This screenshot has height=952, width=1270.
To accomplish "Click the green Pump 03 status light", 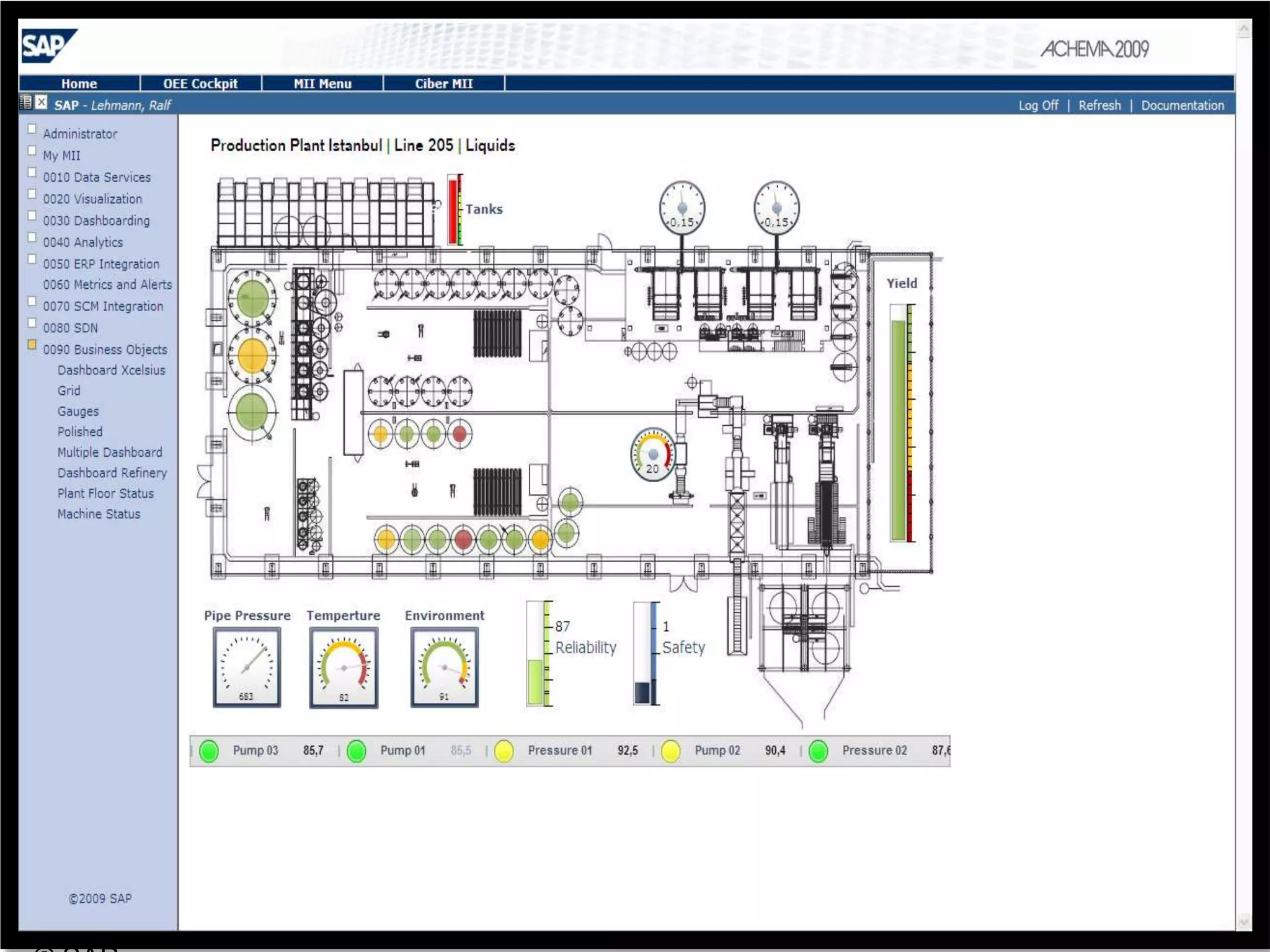I will (210, 751).
